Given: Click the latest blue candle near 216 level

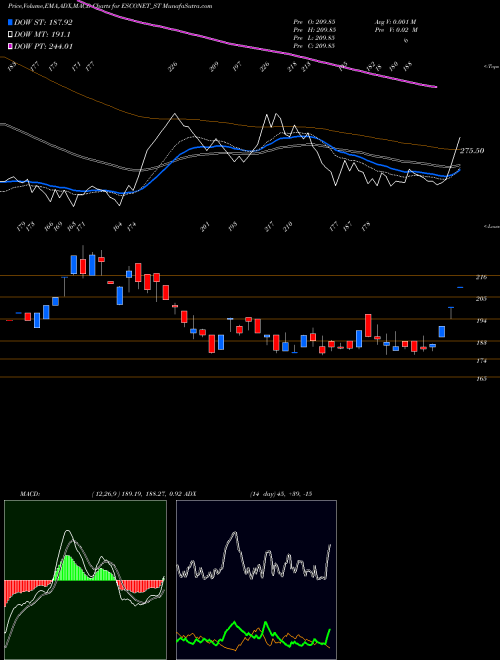Looking at the screenshot, I should coord(460,287).
